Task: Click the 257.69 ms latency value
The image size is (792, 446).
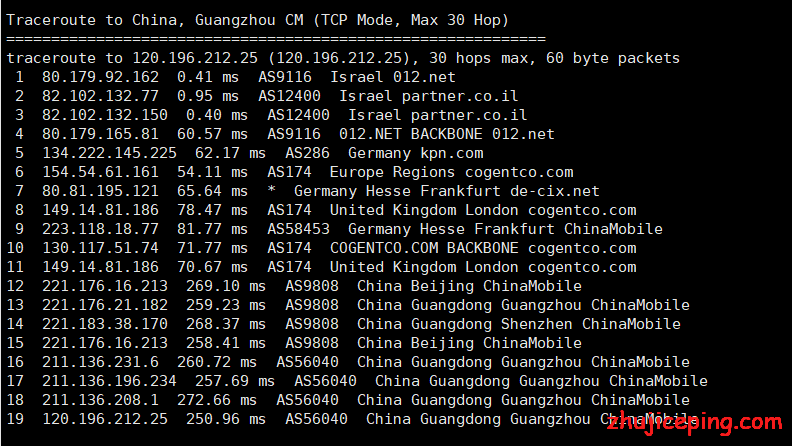Action: tap(235, 381)
